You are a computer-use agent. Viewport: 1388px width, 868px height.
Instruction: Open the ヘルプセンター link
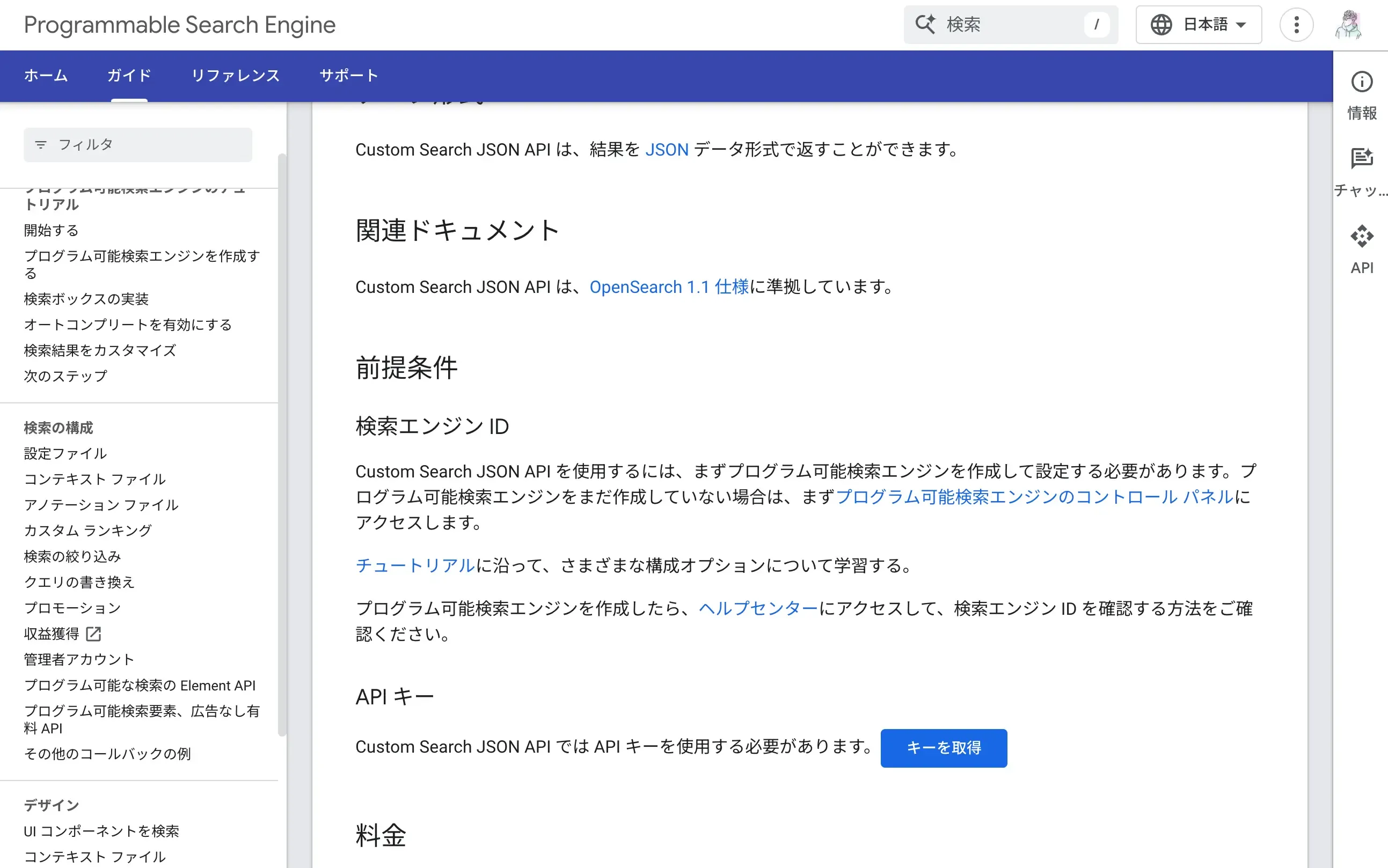point(758,608)
